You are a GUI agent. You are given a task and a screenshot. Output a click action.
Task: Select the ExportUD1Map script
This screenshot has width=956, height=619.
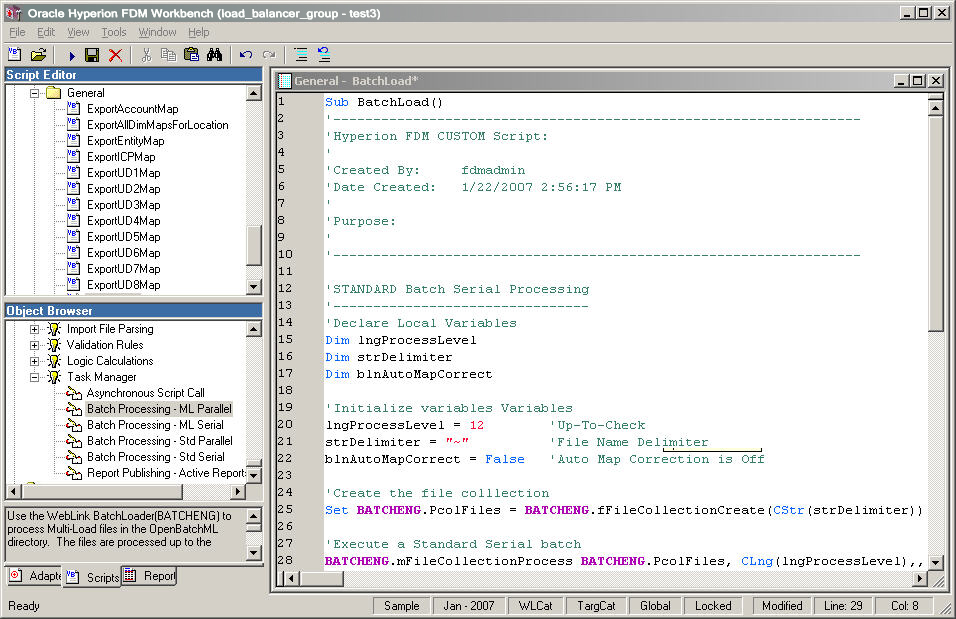124,173
